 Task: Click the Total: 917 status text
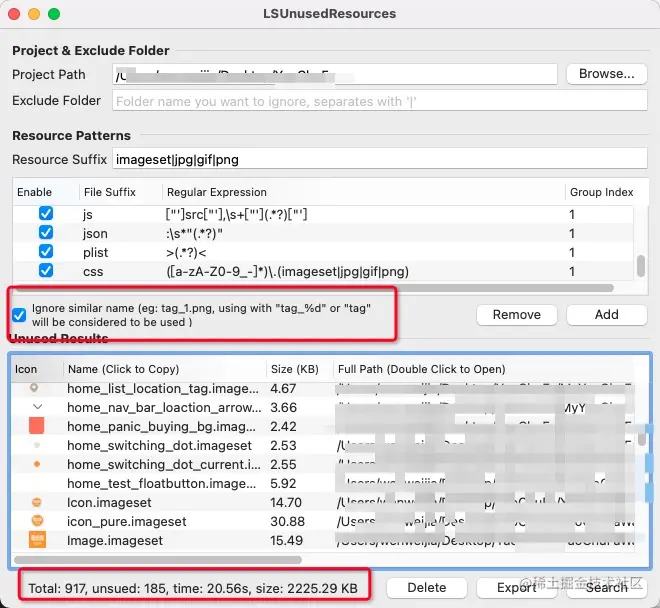click(x=193, y=588)
